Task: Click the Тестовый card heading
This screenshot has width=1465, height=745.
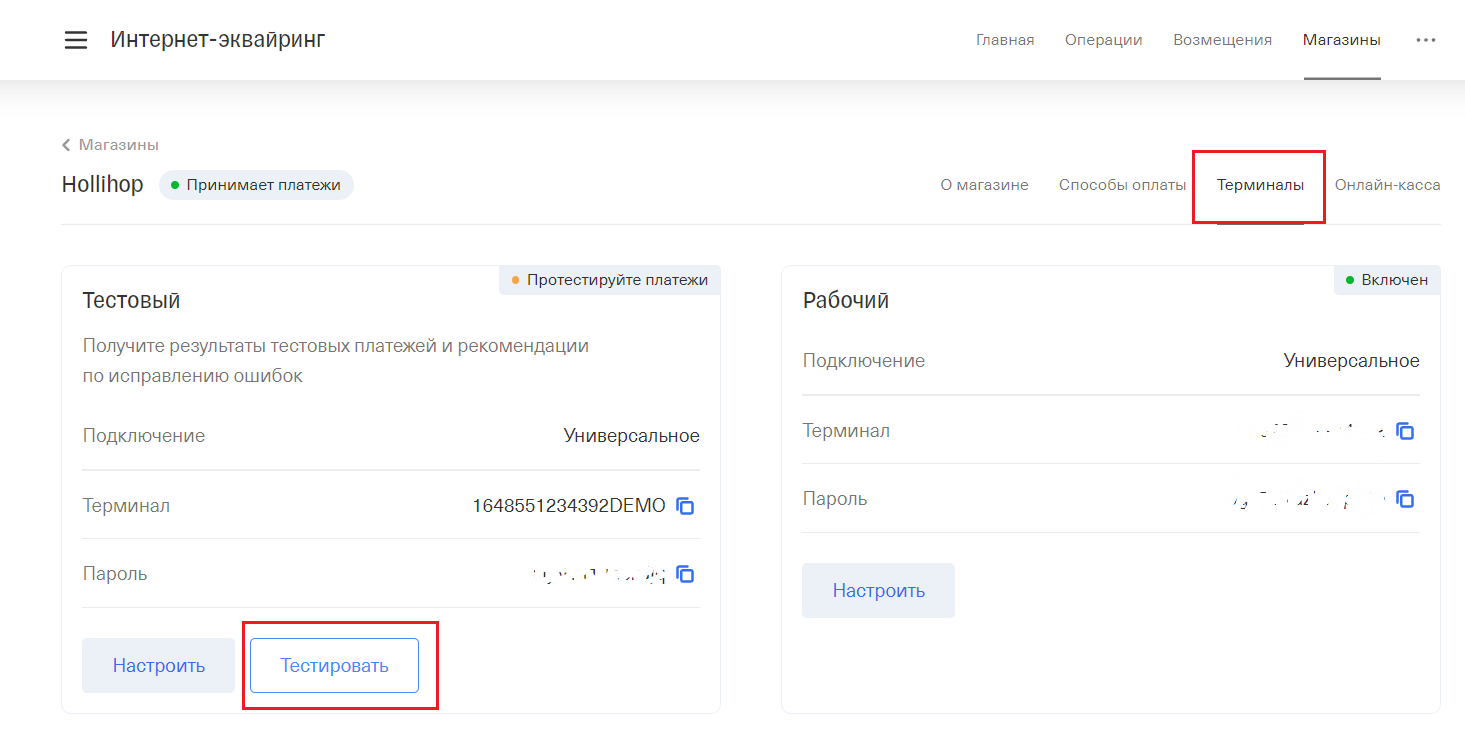Action: (x=131, y=301)
